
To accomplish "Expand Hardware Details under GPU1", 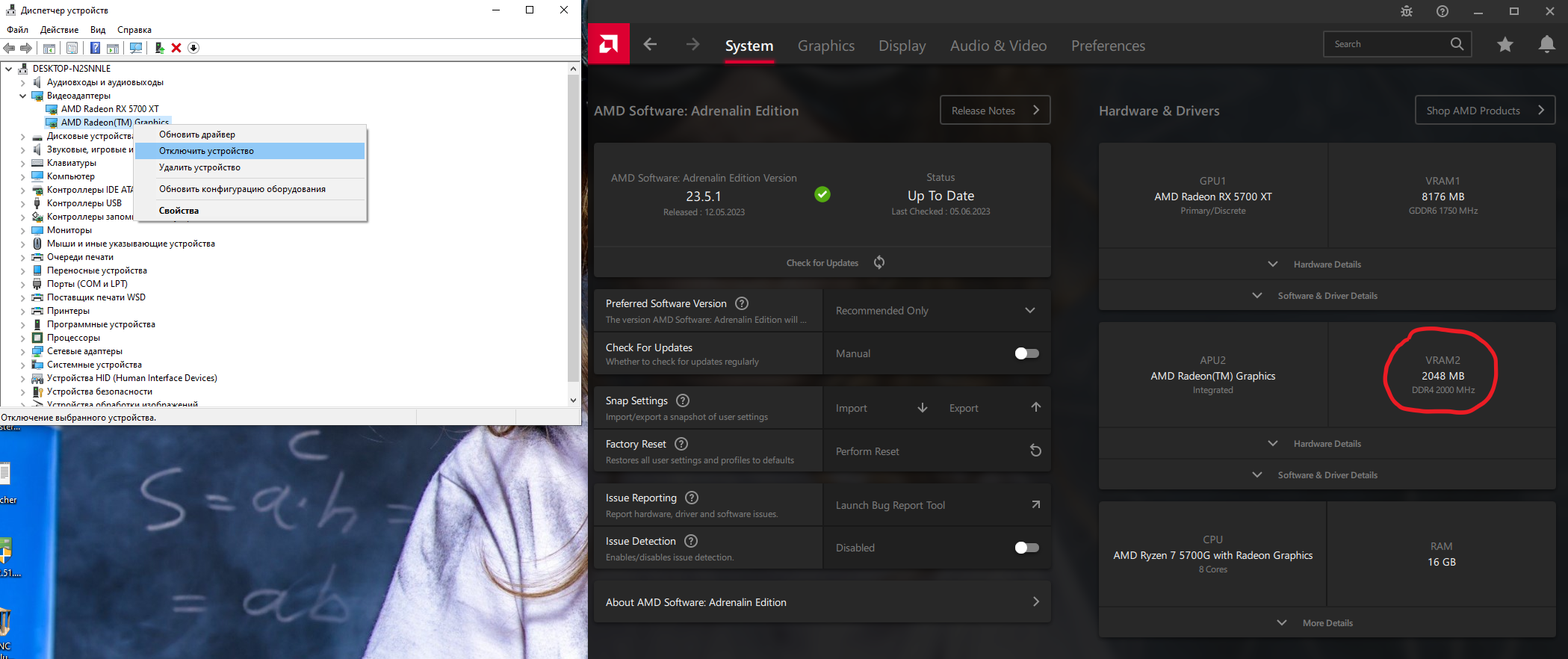I will click(x=1327, y=264).
